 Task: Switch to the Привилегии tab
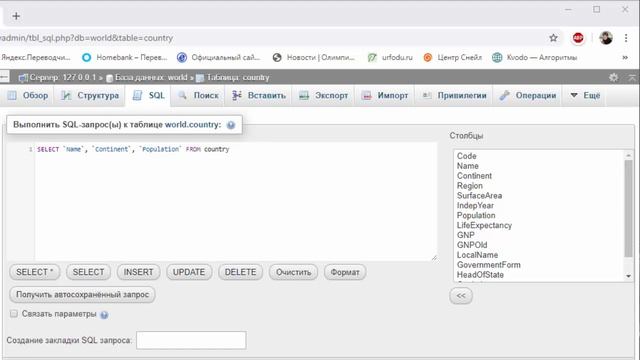(454, 96)
